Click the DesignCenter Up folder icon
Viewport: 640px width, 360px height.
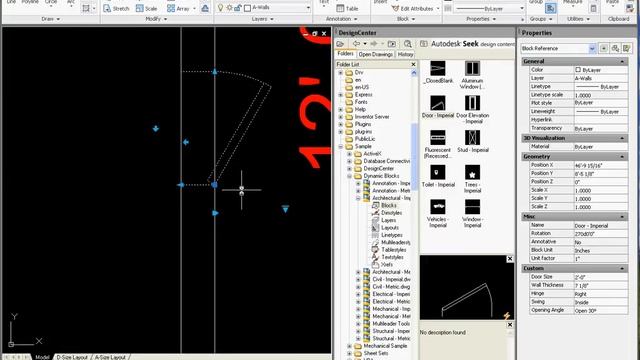click(x=391, y=44)
